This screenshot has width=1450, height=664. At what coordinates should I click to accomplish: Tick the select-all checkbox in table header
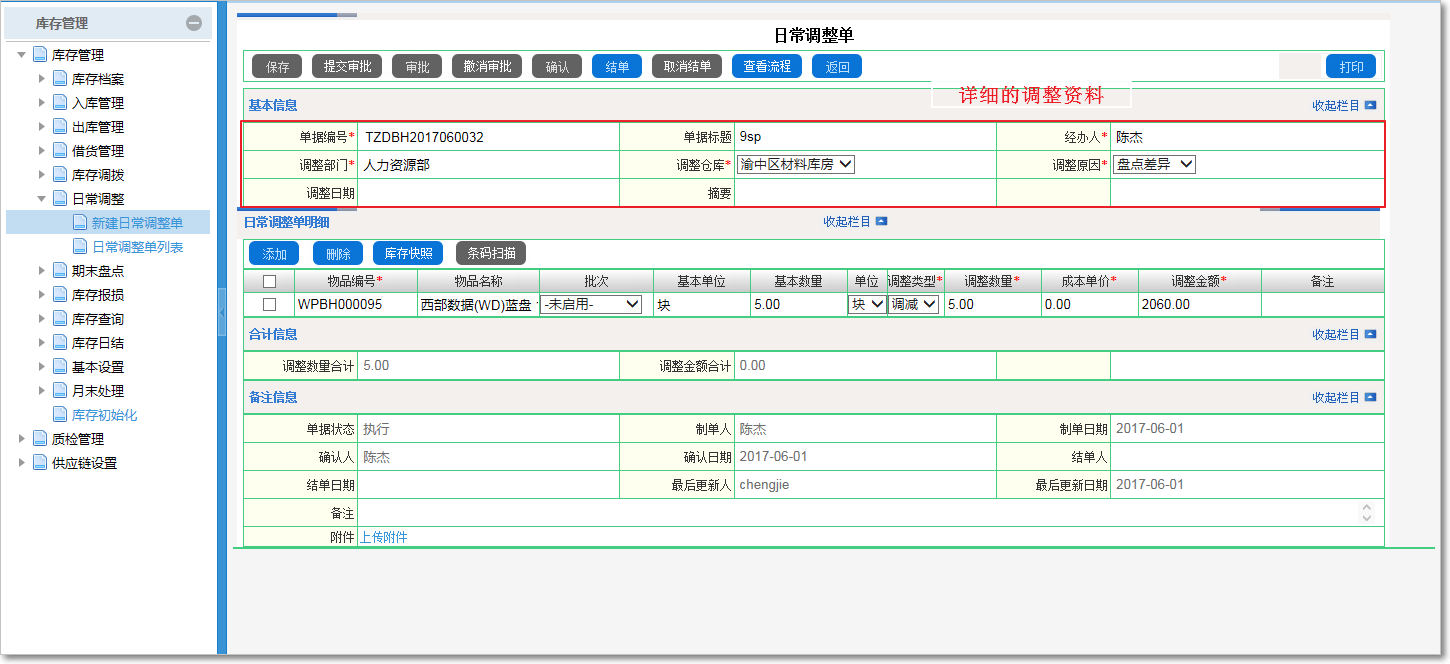coord(269,282)
